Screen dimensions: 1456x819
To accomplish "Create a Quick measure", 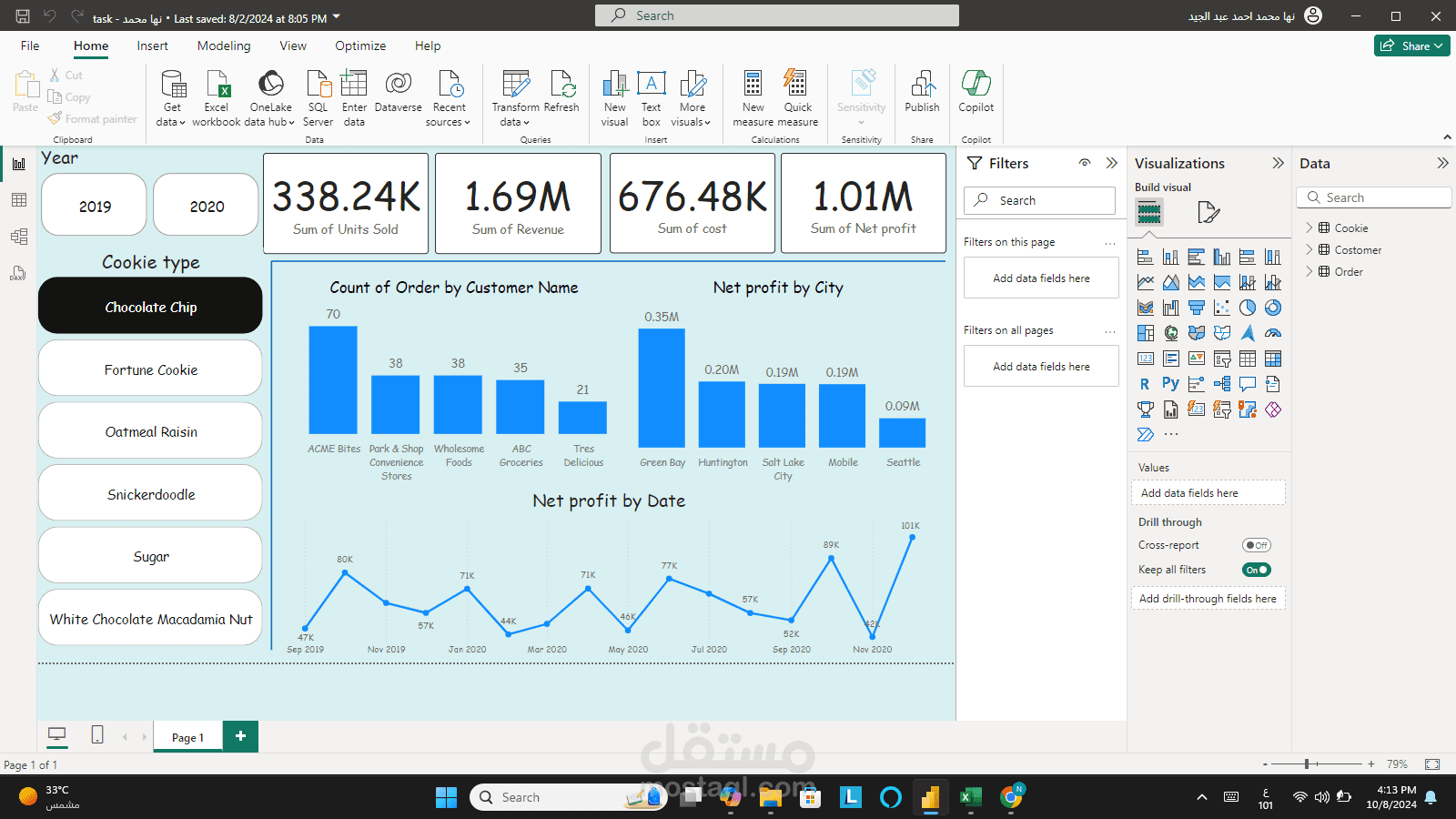I will pyautogui.click(x=797, y=98).
